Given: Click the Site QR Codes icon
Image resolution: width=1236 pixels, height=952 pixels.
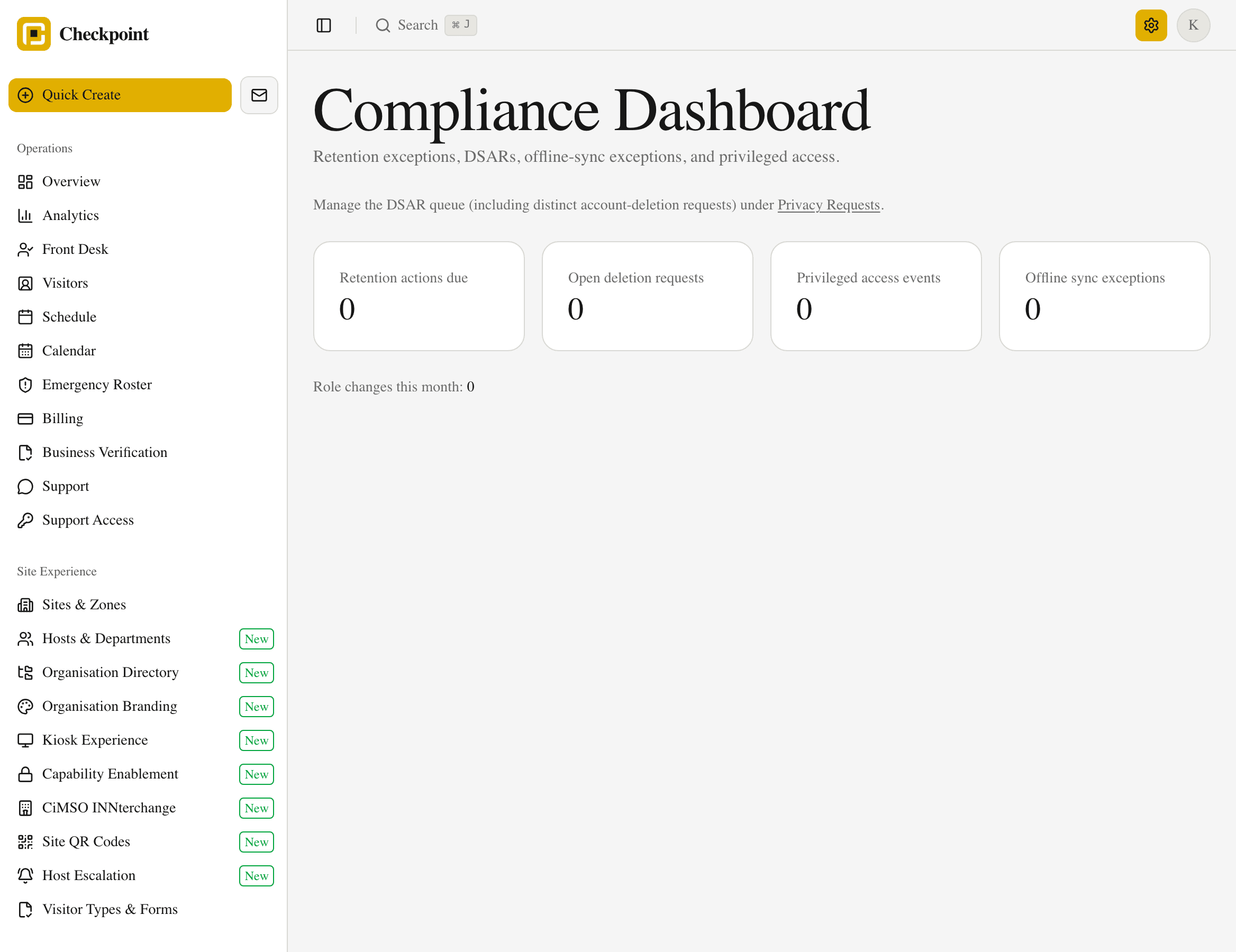Looking at the screenshot, I should coord(25,841).
